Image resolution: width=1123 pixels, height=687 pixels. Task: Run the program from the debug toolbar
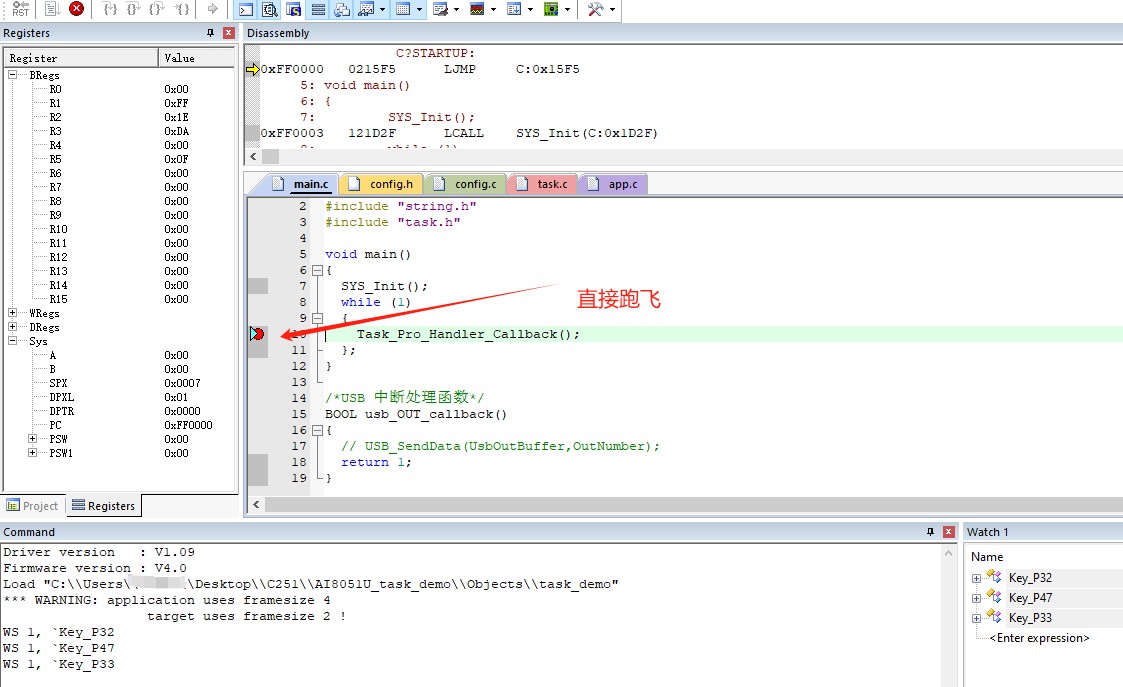pos(52,9)
